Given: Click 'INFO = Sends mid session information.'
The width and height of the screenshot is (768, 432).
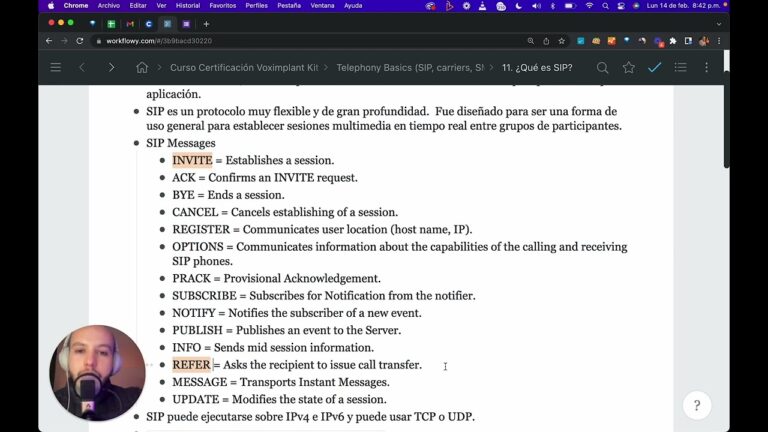Looking at the screenshot, I should coord(273,347).
